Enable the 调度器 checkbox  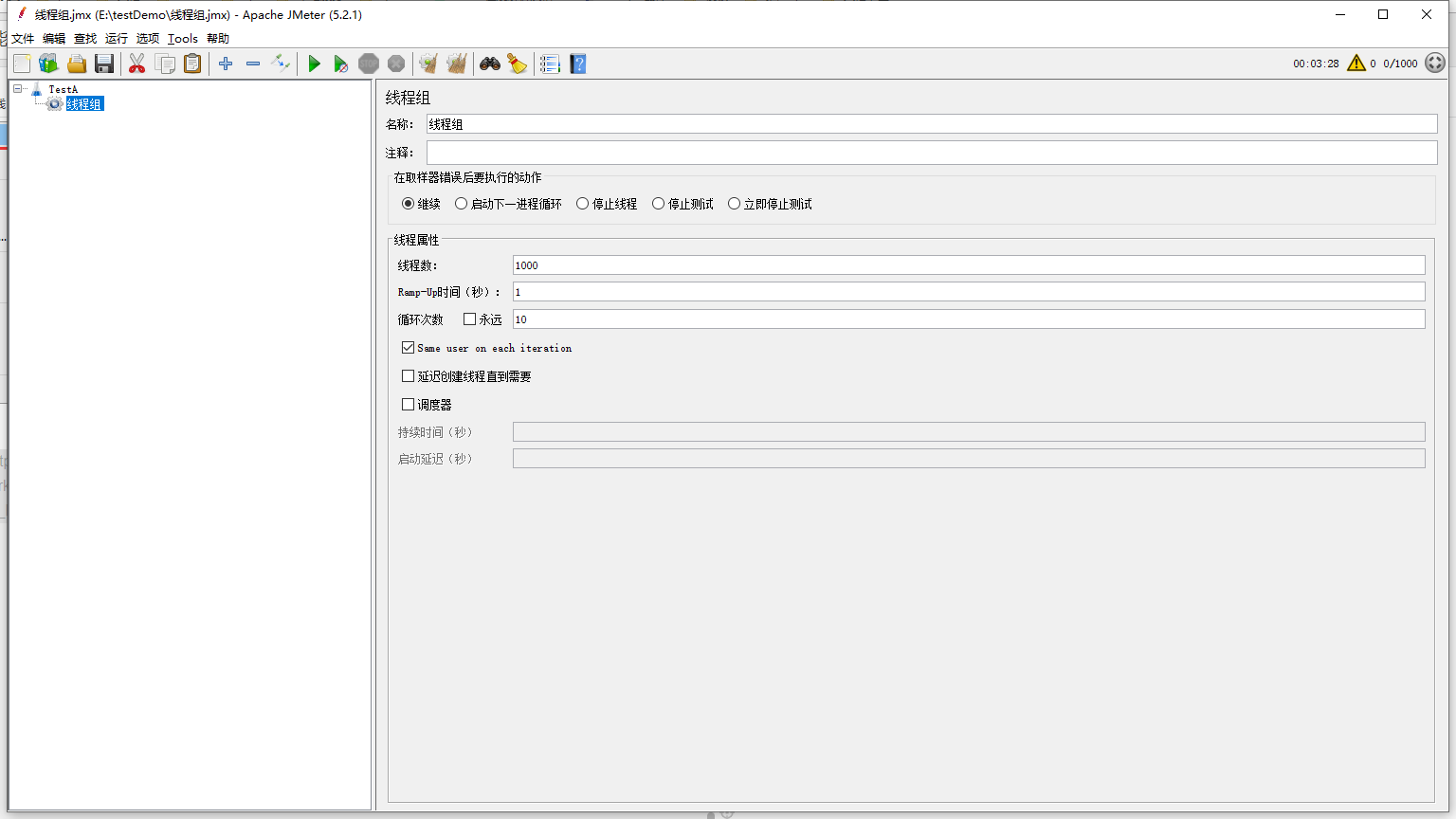coord(408,405)
